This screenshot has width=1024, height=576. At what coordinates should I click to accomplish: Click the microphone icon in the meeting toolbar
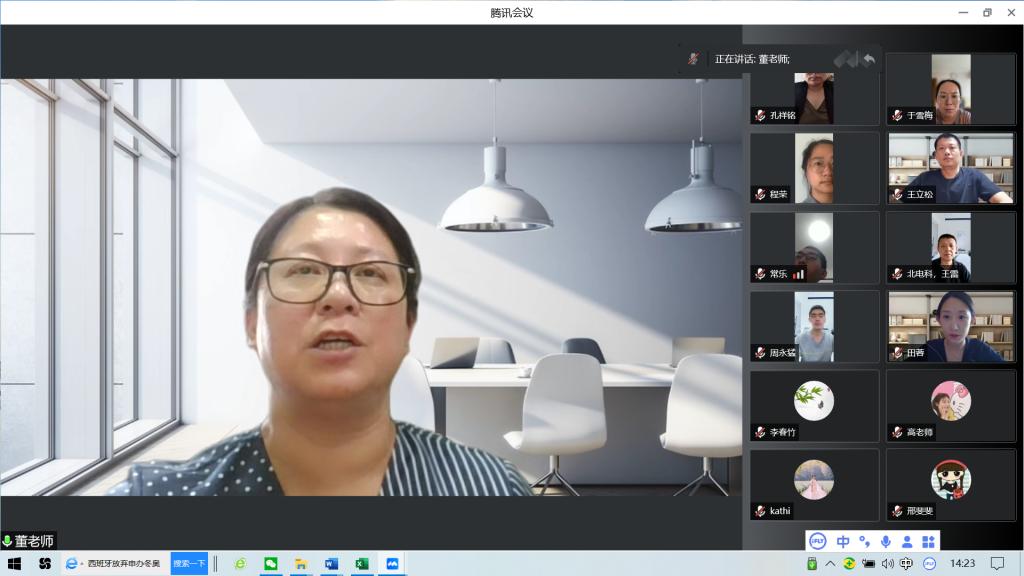point(887,540)
